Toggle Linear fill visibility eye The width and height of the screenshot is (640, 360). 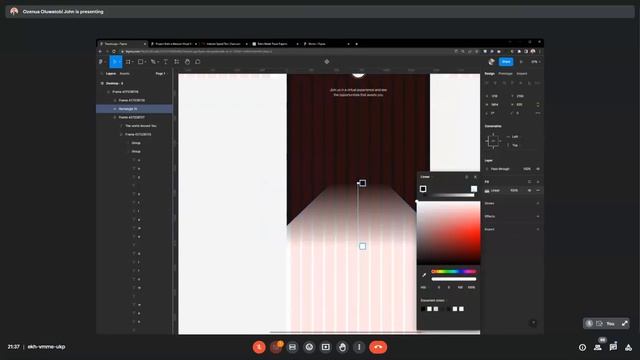[x=529, y=191]
